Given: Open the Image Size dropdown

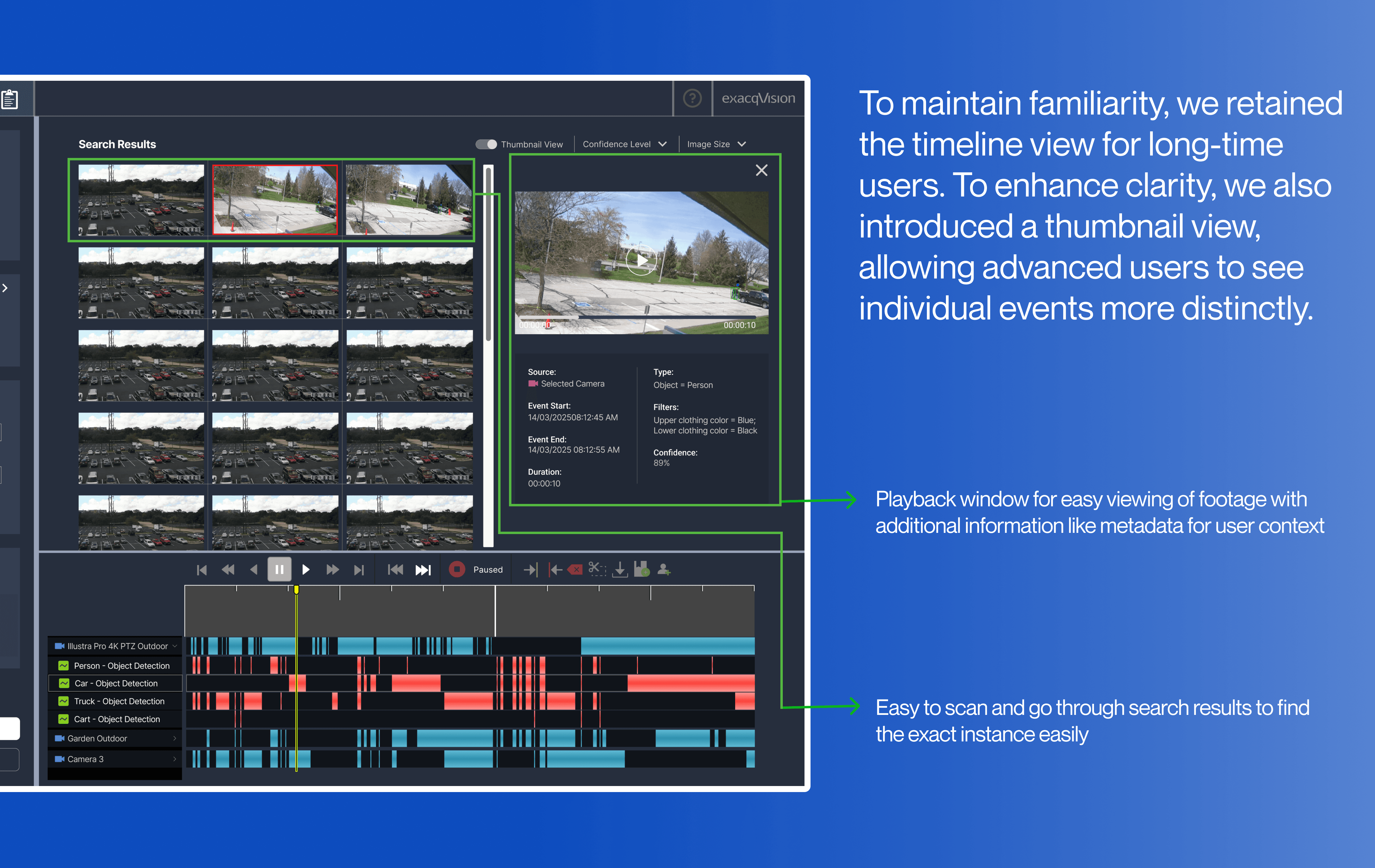Looking at the screenshot, I should point(716,144).
